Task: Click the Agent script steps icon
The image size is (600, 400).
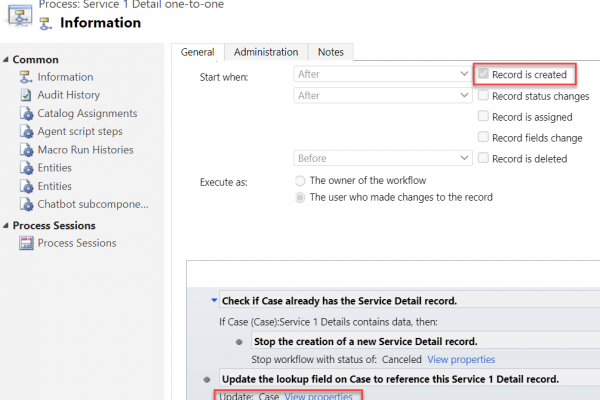Action: pyautogui.click(x=26, y=131)
